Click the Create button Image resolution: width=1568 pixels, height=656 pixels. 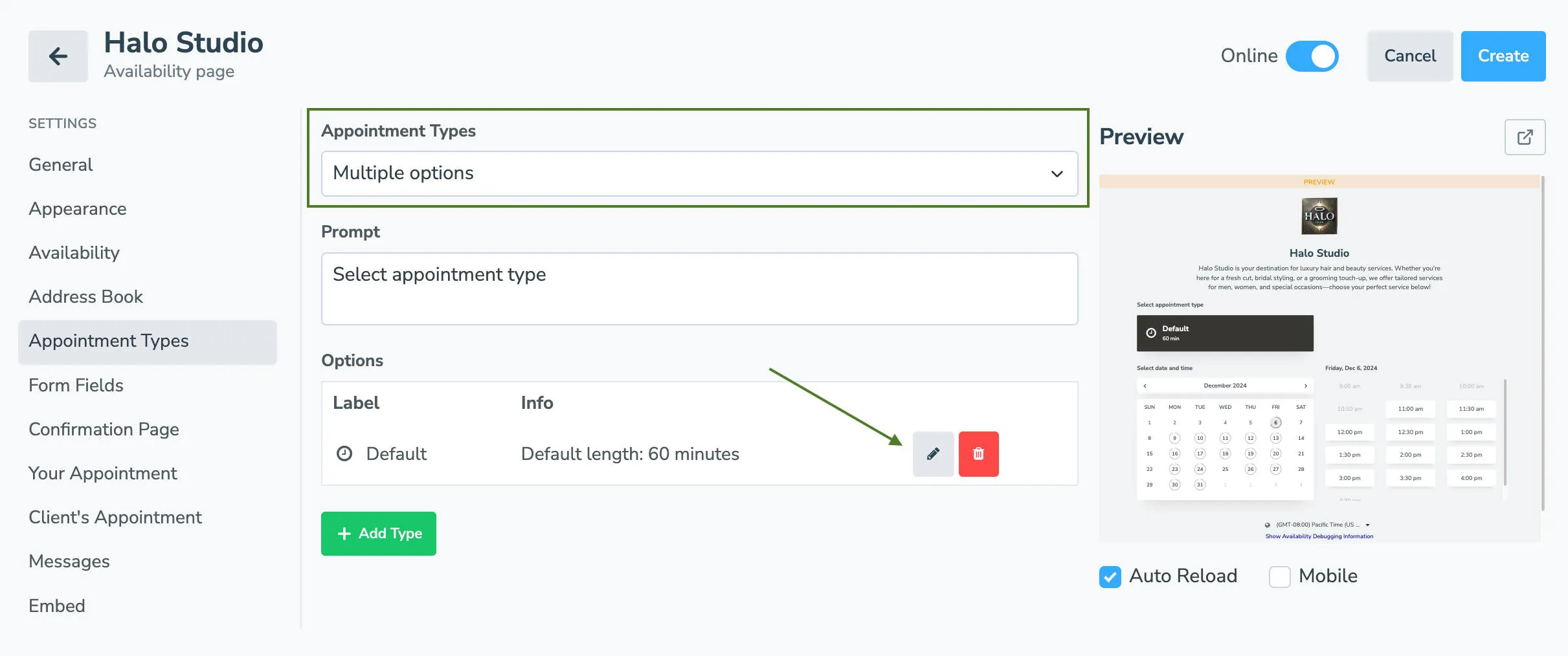[x=1503, y=56]
